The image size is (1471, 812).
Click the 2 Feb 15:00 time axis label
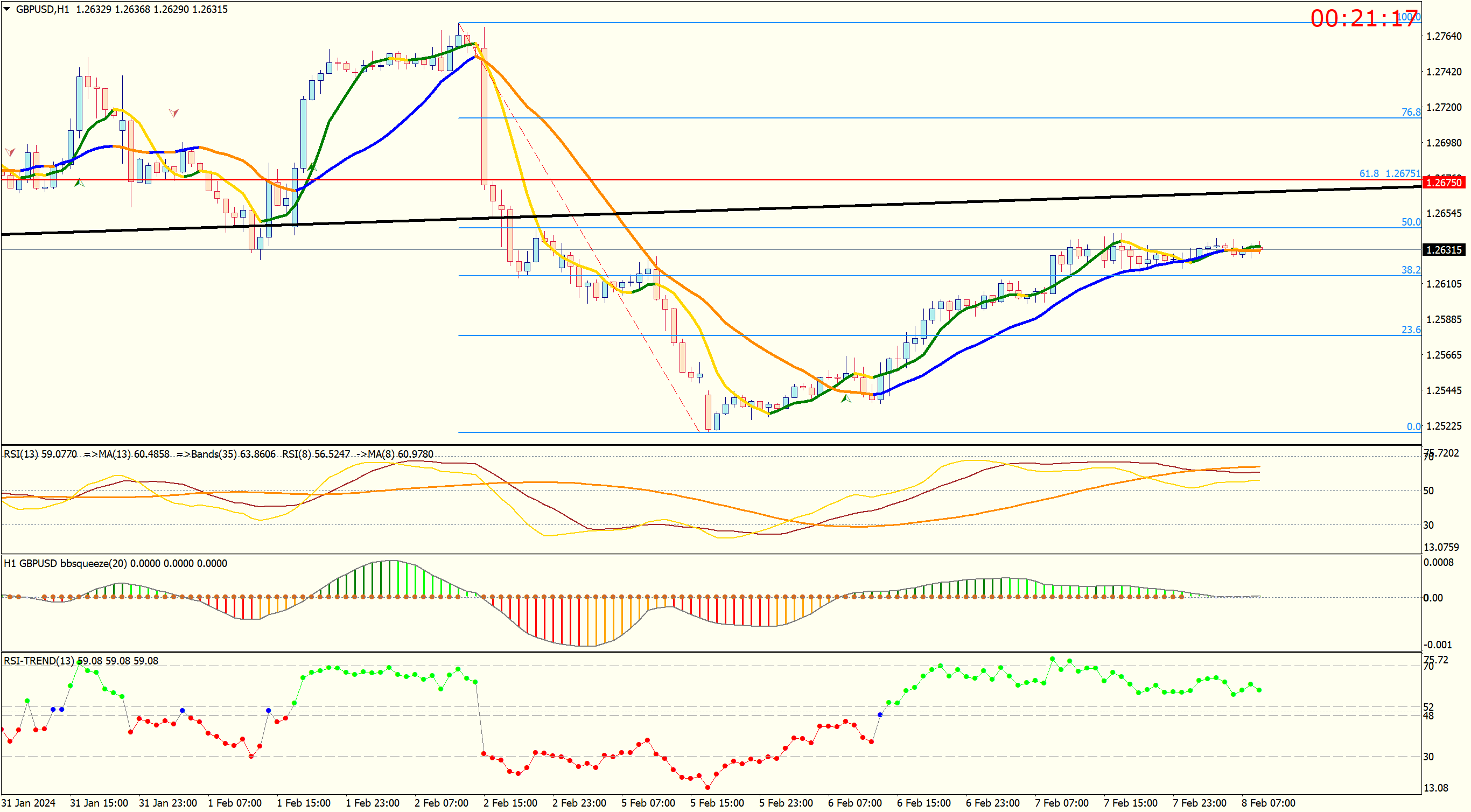[510, 803]
